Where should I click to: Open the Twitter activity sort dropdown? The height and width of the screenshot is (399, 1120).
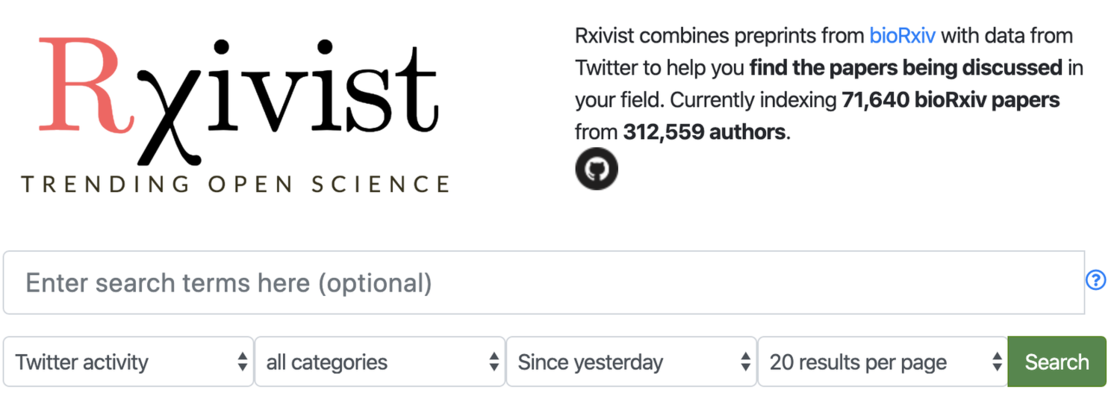pos(129,362)
